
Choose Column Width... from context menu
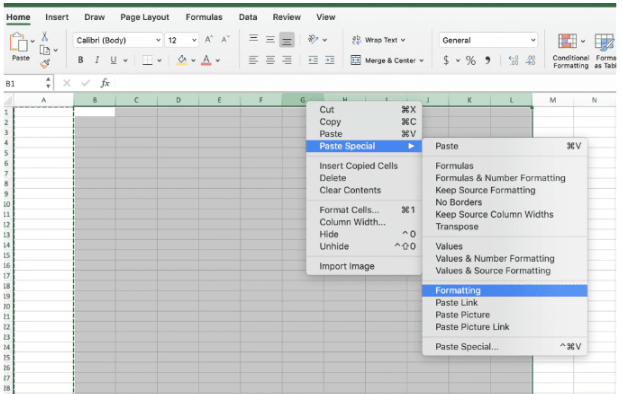point(364,222)
